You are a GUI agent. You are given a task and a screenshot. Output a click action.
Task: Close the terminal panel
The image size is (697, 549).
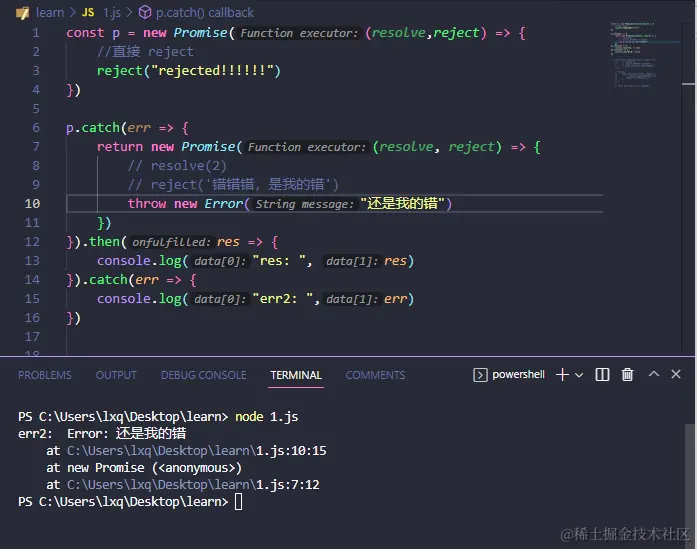pos(676,374)
